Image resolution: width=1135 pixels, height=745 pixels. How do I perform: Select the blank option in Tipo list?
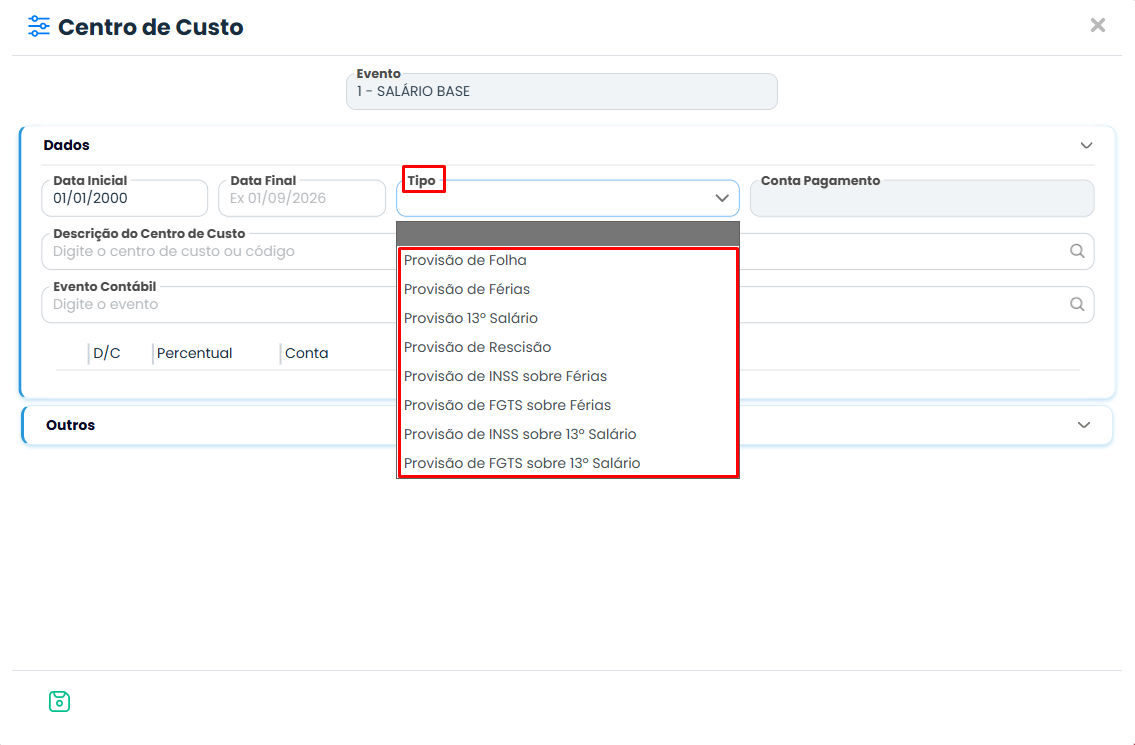pyautogui.click(x=568, y=234)
